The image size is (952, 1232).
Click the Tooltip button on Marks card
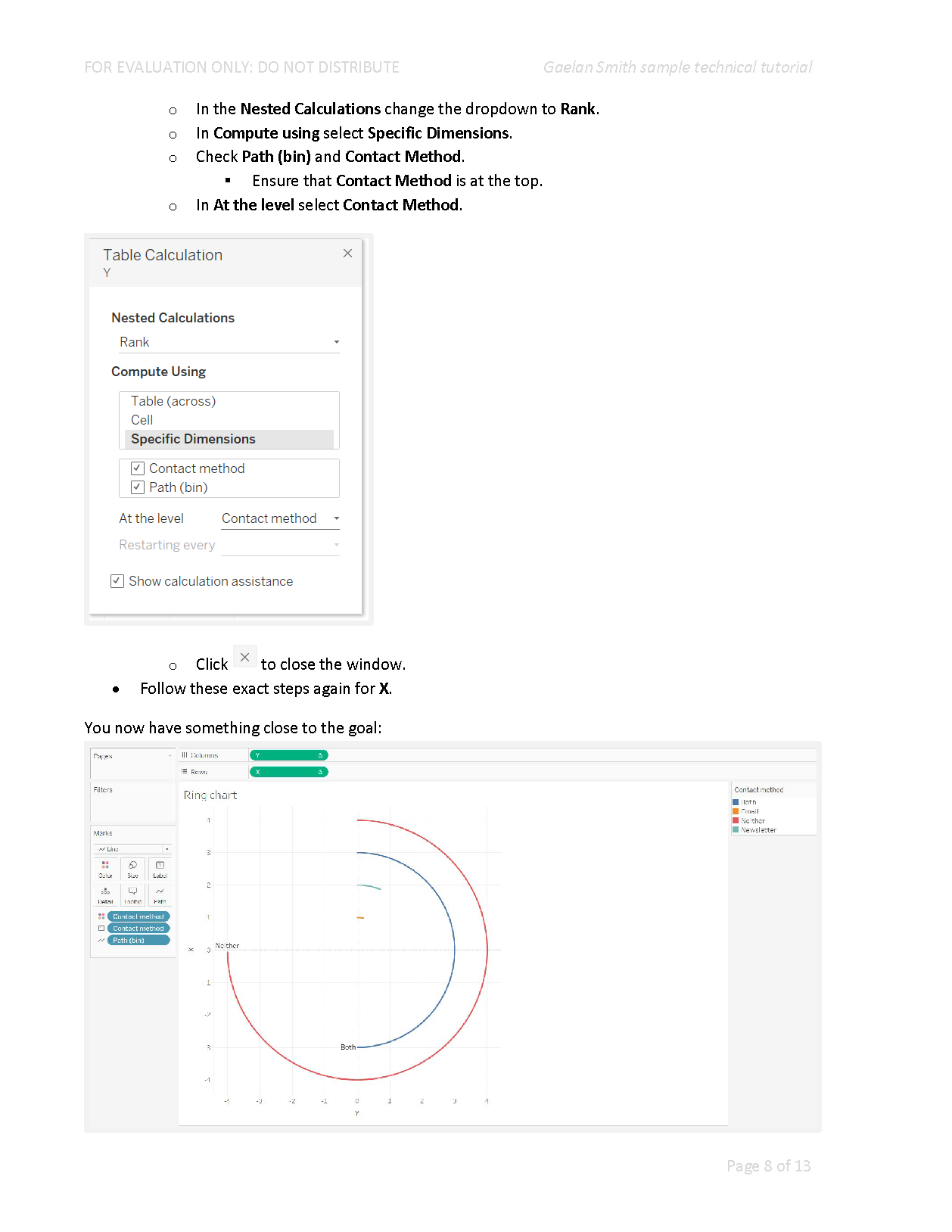[132, 895]
